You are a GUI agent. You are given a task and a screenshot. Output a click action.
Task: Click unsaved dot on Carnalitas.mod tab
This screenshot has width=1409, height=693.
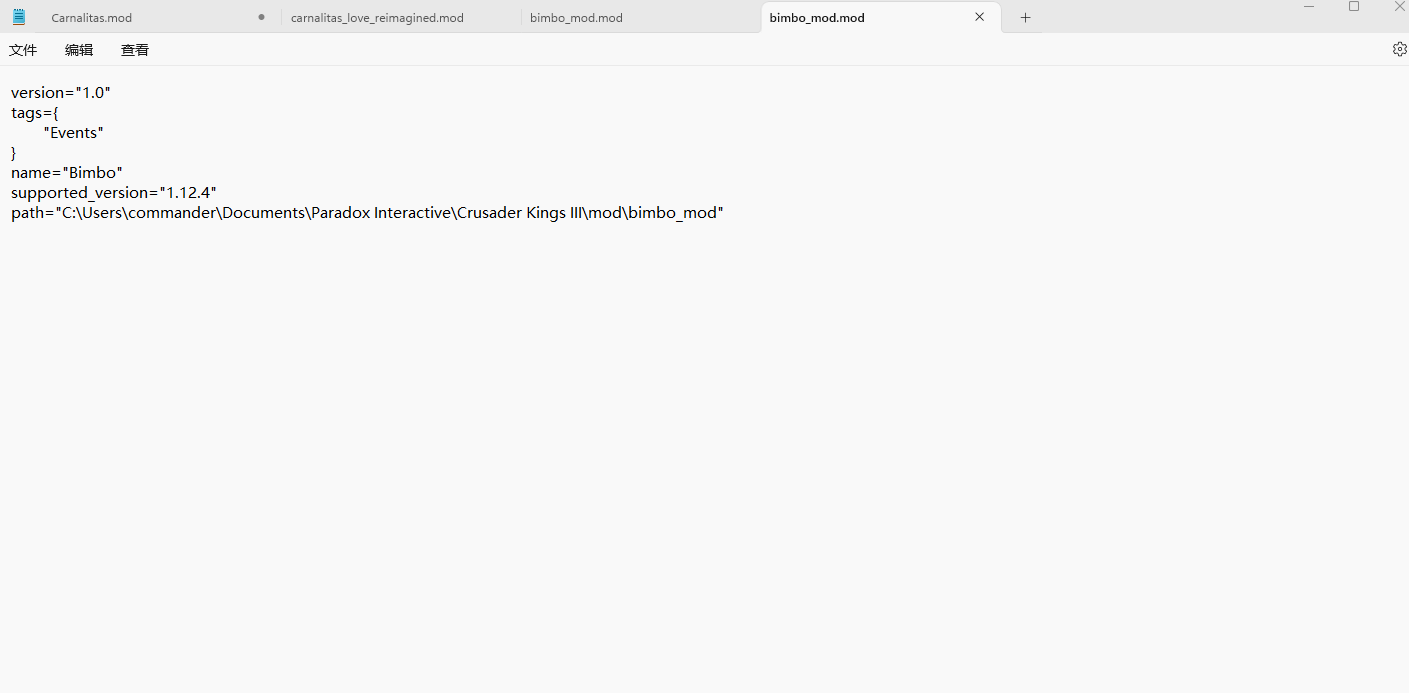click(x=261, y=17)
